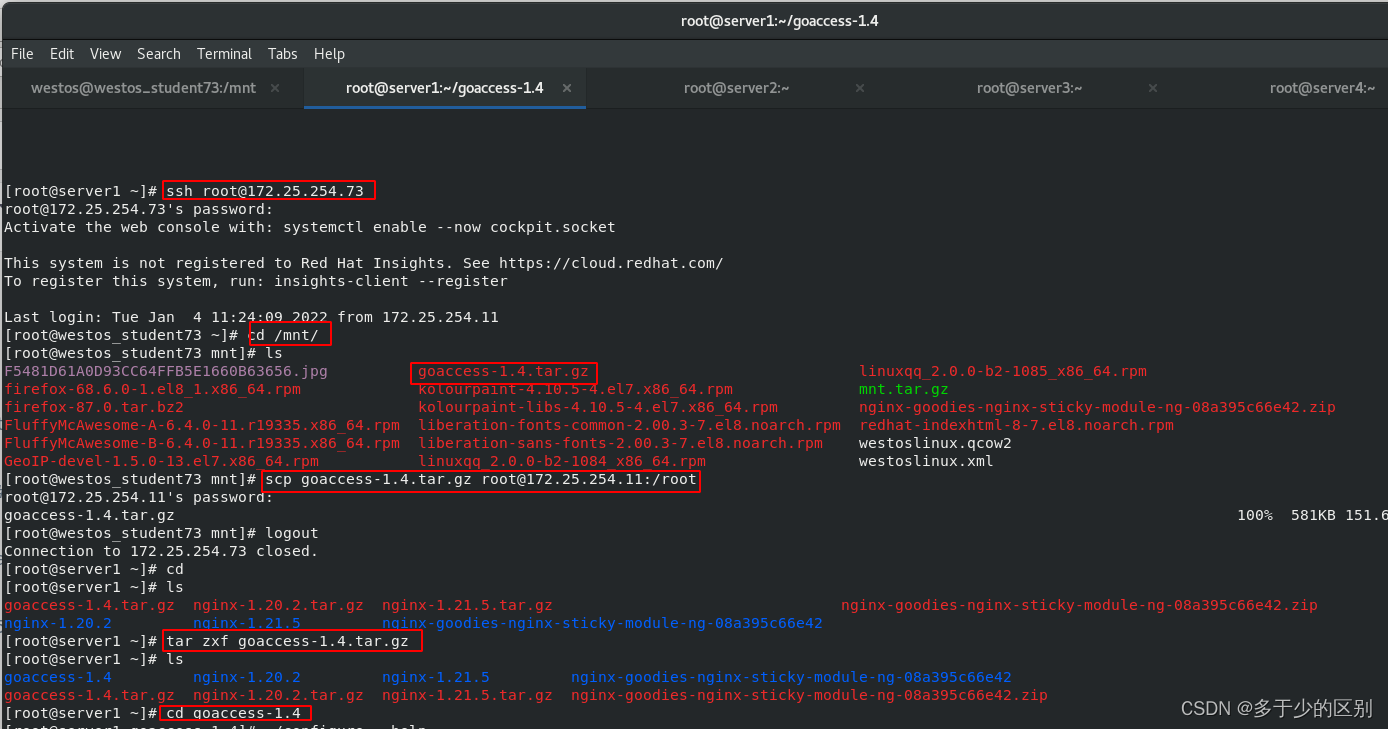1388x729 pixels.
Task: Click the blue nginx-1.20.2 directory in last listing
Action: 247,677
